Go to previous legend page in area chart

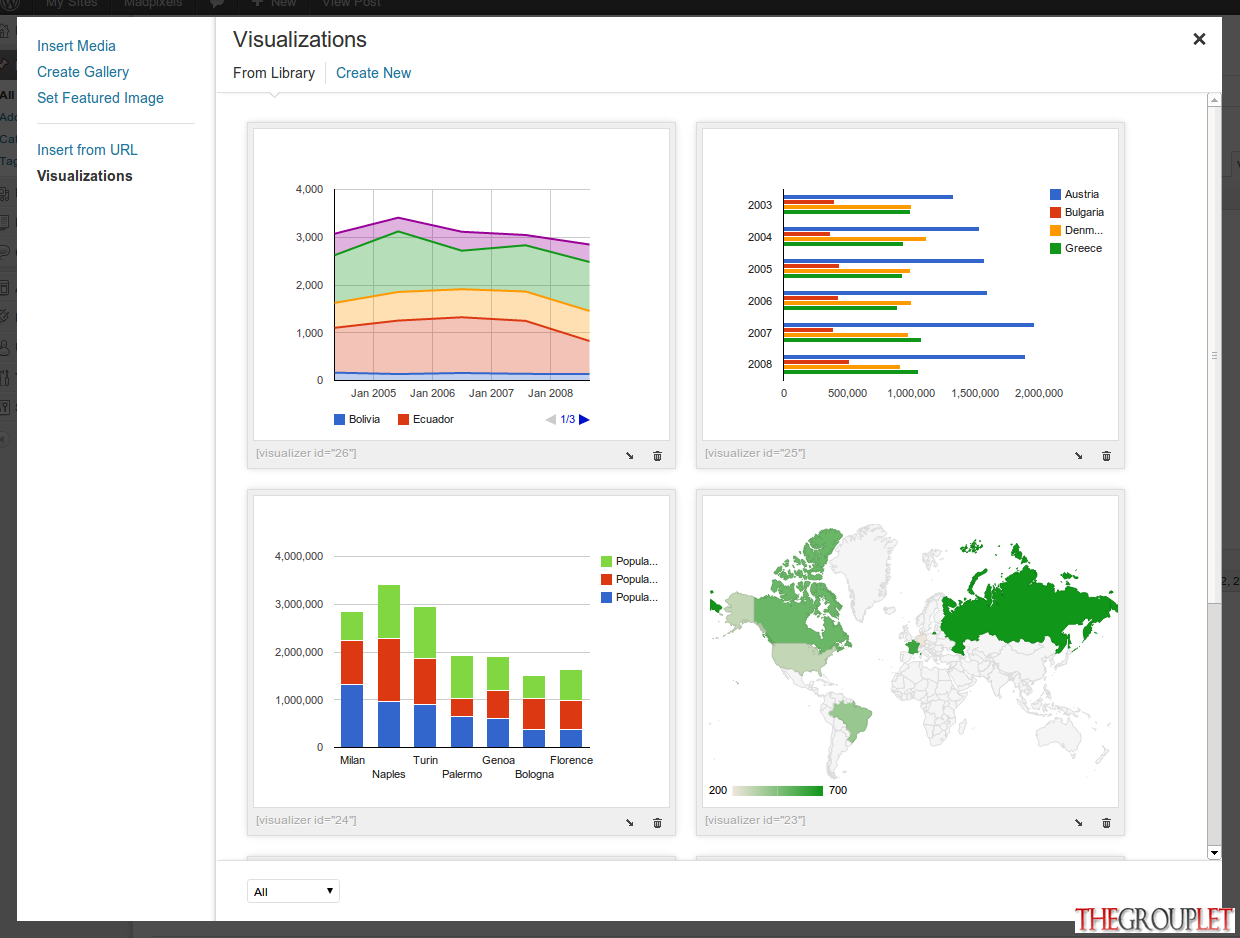(x=550, y=420)
